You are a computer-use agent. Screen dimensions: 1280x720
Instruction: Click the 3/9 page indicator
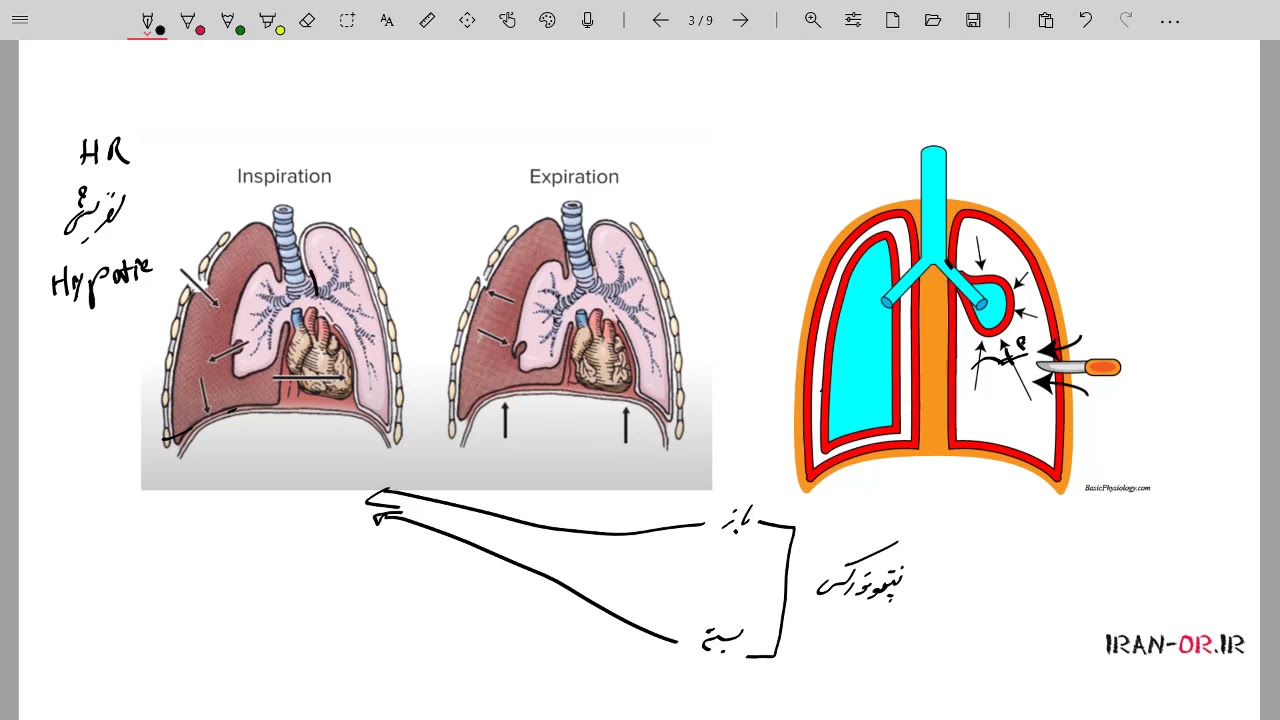tap(701, 20)
